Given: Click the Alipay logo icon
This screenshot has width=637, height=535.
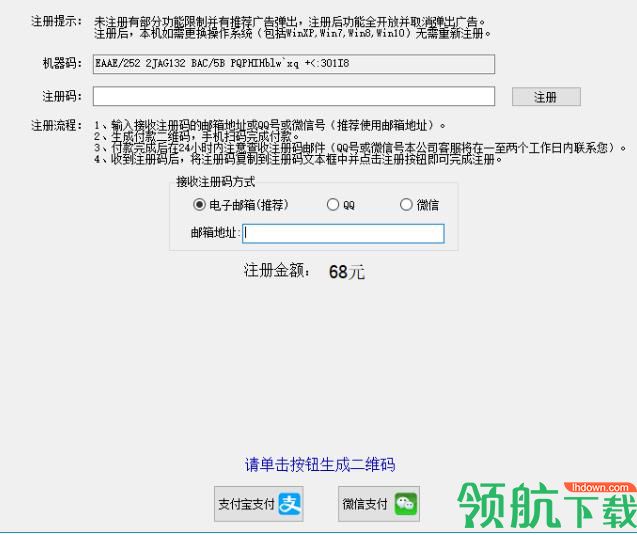Looking at the screenshot, I should [x=290, y=504].
